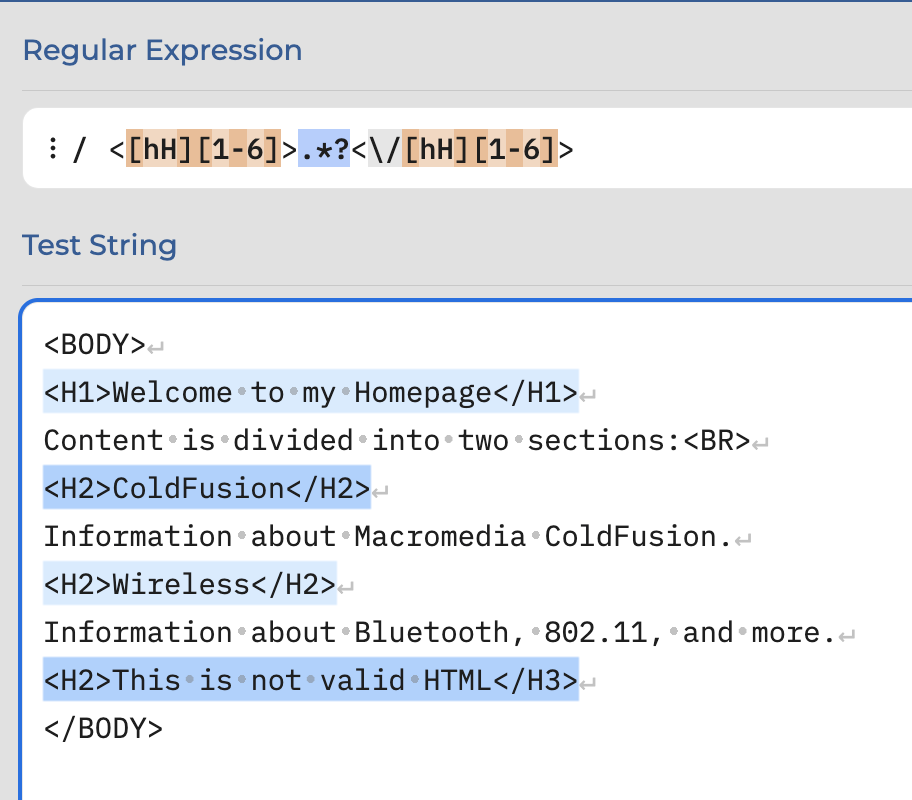
Task: Open the three-dot delimiter options menu
Action: 53,148
